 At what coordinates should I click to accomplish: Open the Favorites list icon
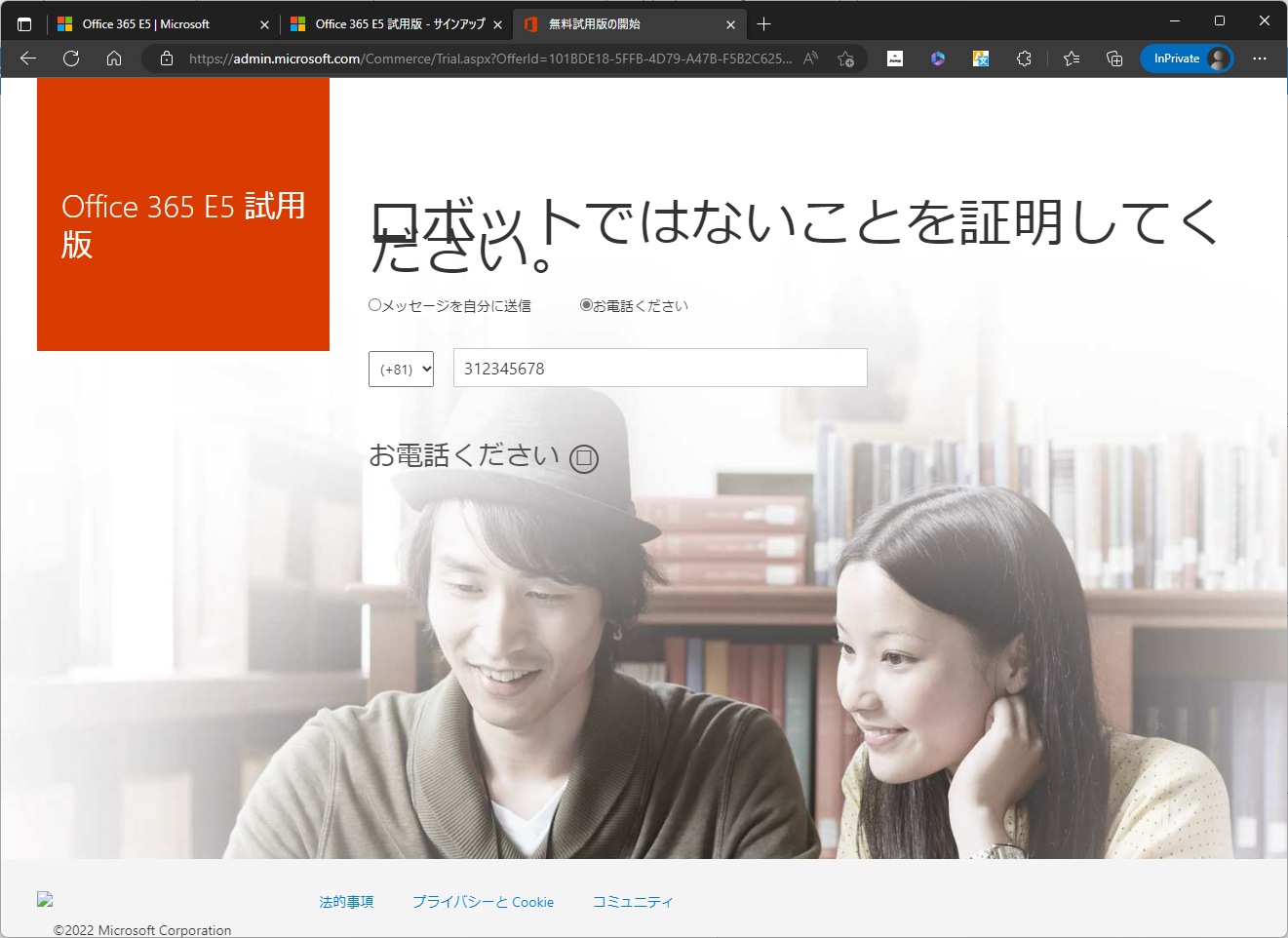tap(1072, 59)
